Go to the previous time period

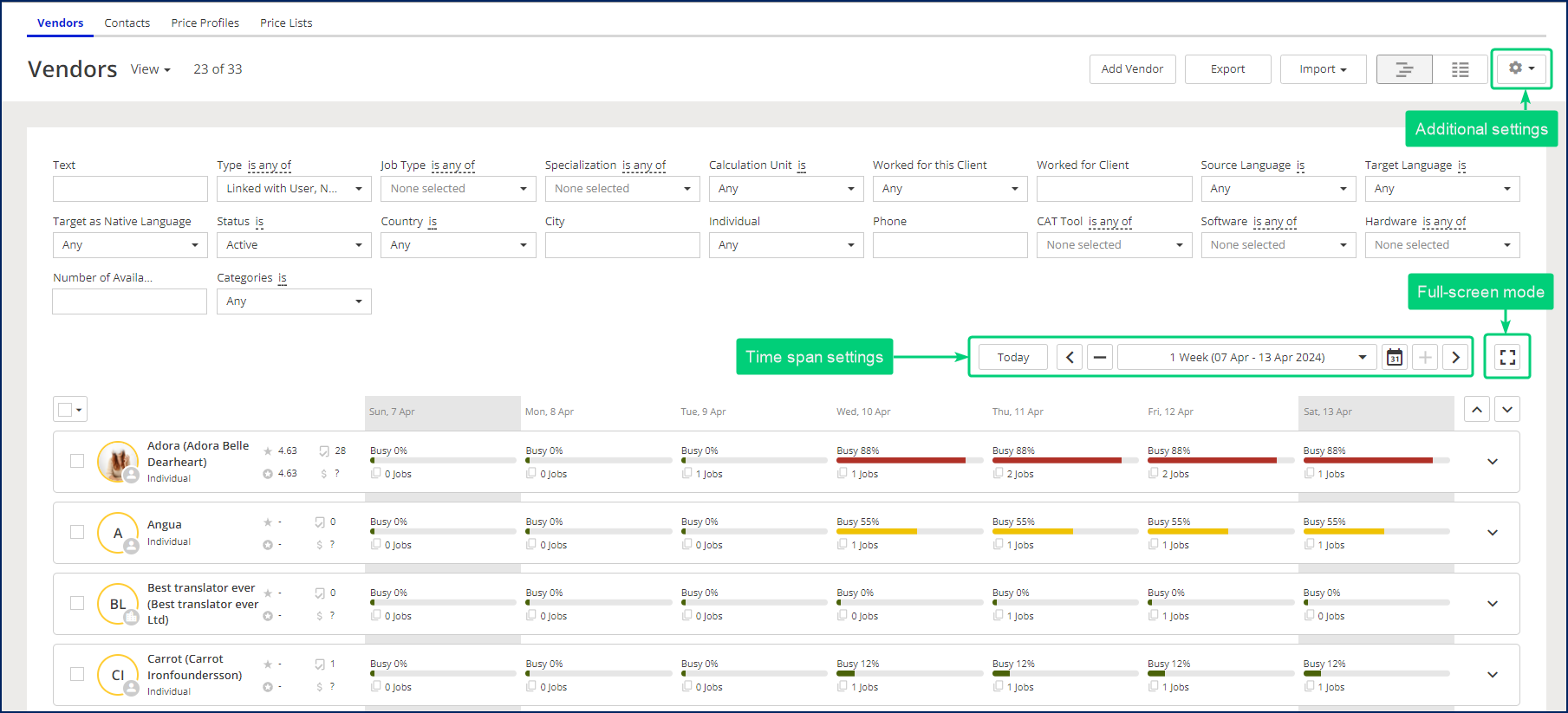(x=1070, y=357)
